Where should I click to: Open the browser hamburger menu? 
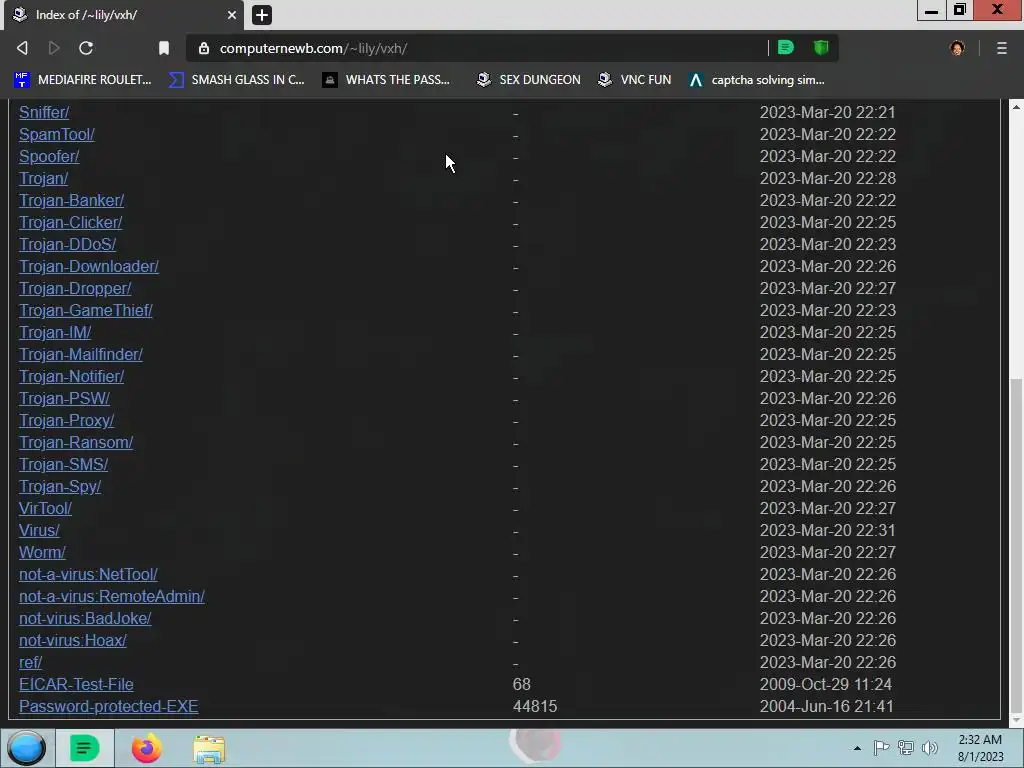coord(1002,48)
